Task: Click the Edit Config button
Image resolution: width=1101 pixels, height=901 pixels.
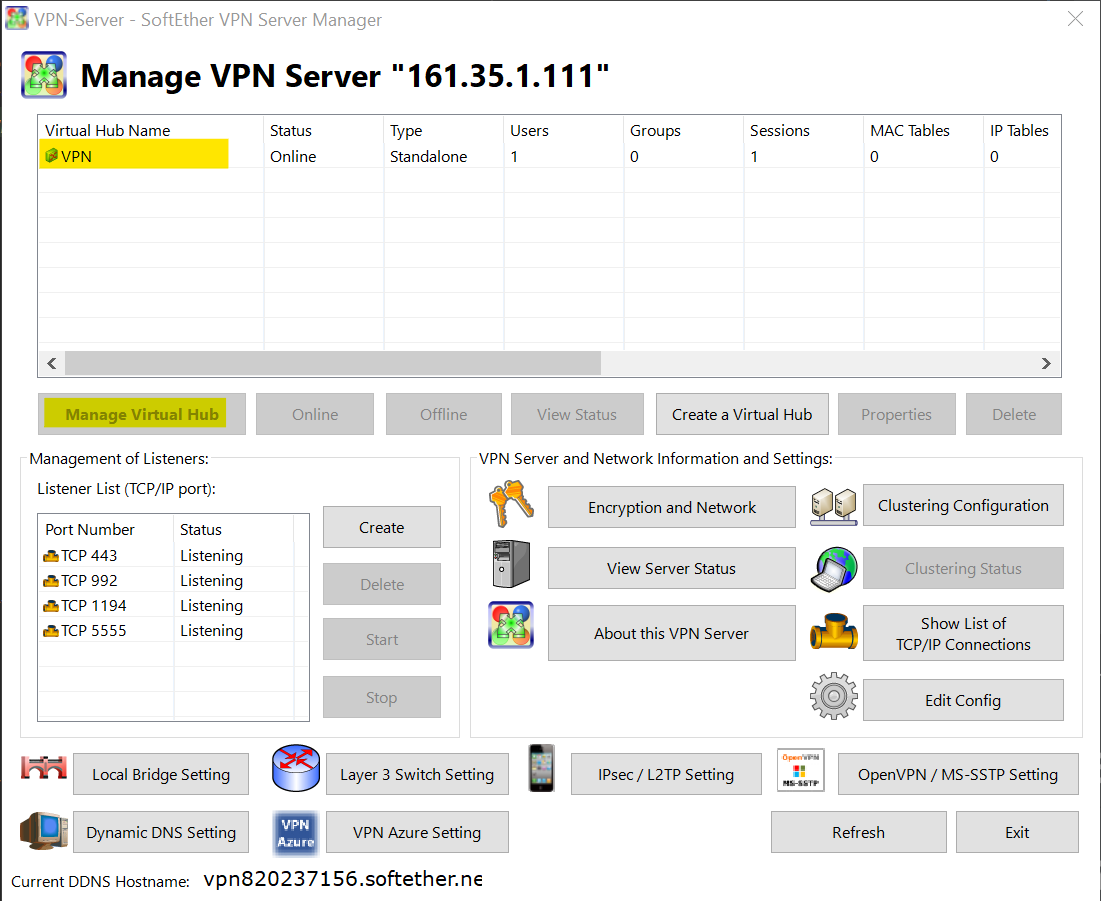Action: (x=963, y=699)
